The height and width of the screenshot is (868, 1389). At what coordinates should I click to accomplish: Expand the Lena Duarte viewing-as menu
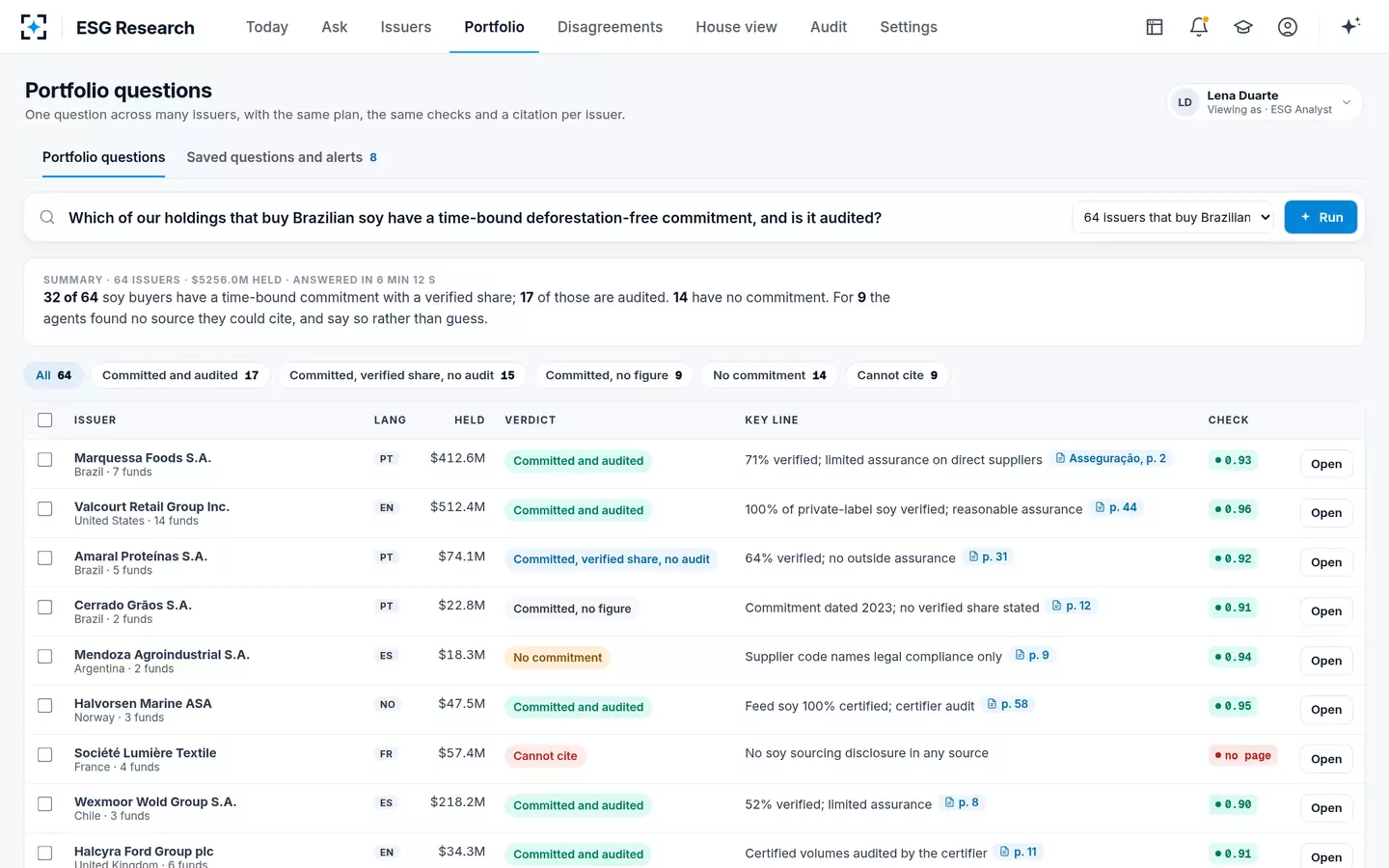click(1265, 102)
